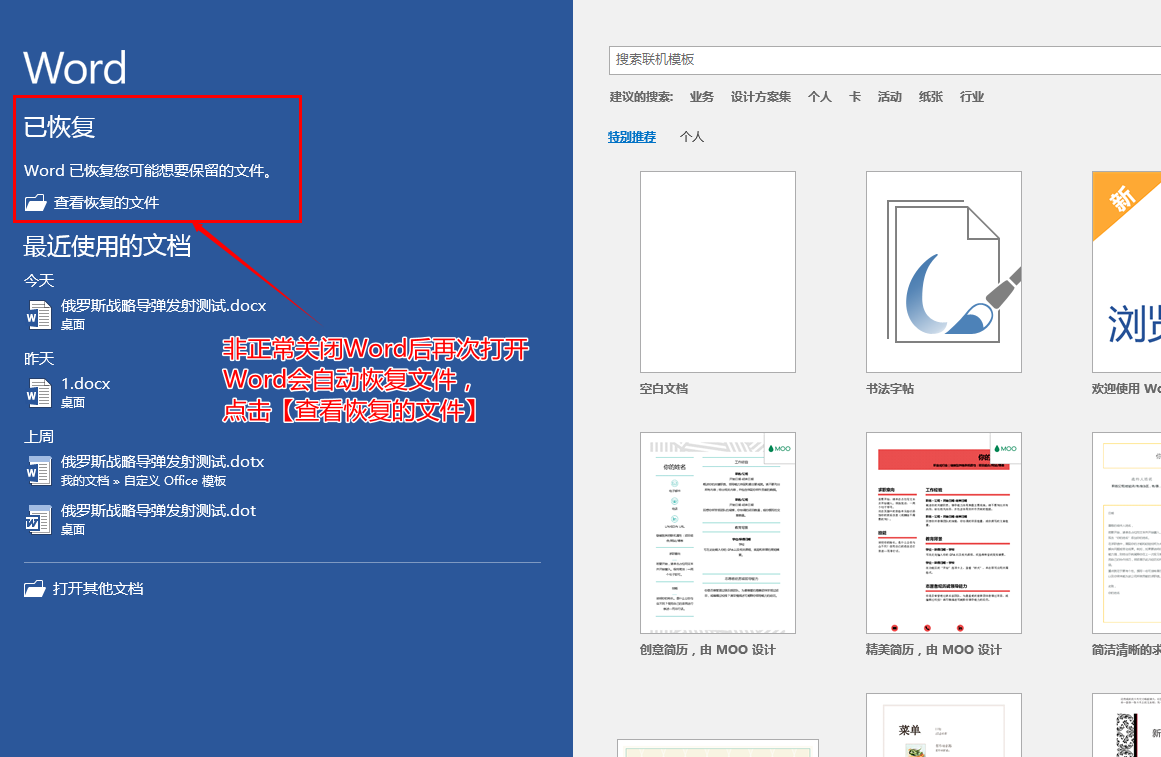Open recent document 俄罗斯战略导弹发射测试.docx
The width and height of the screenshot is (1161, 757).
tap(164, 305)
